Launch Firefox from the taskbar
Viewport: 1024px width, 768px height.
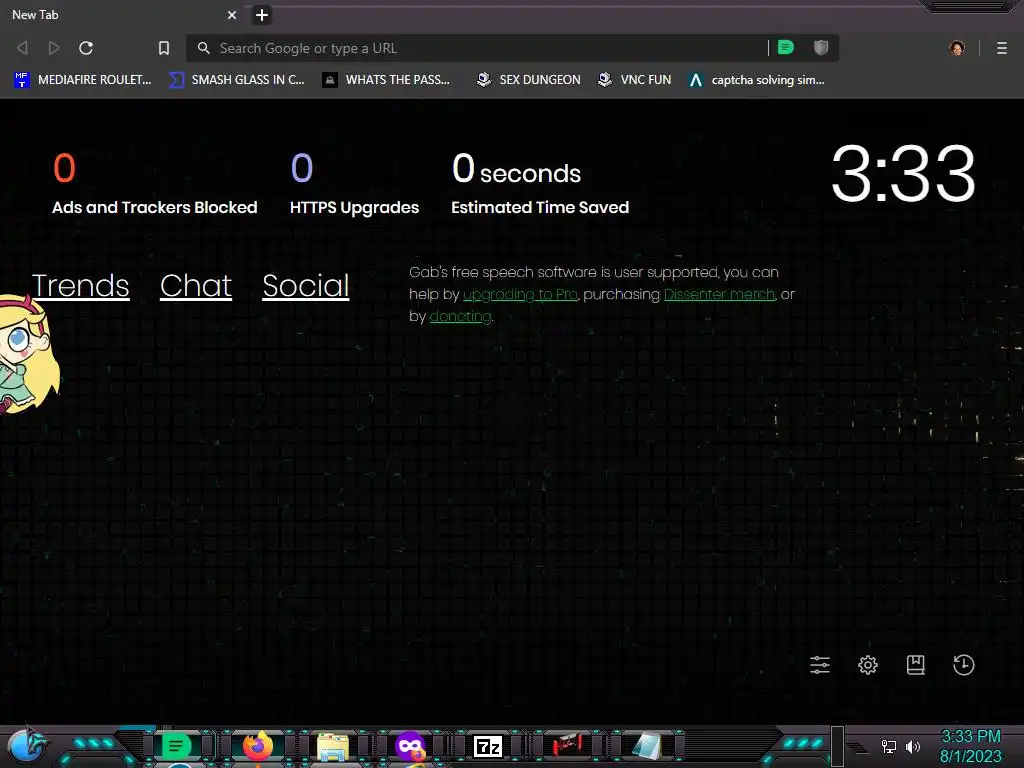257,745
